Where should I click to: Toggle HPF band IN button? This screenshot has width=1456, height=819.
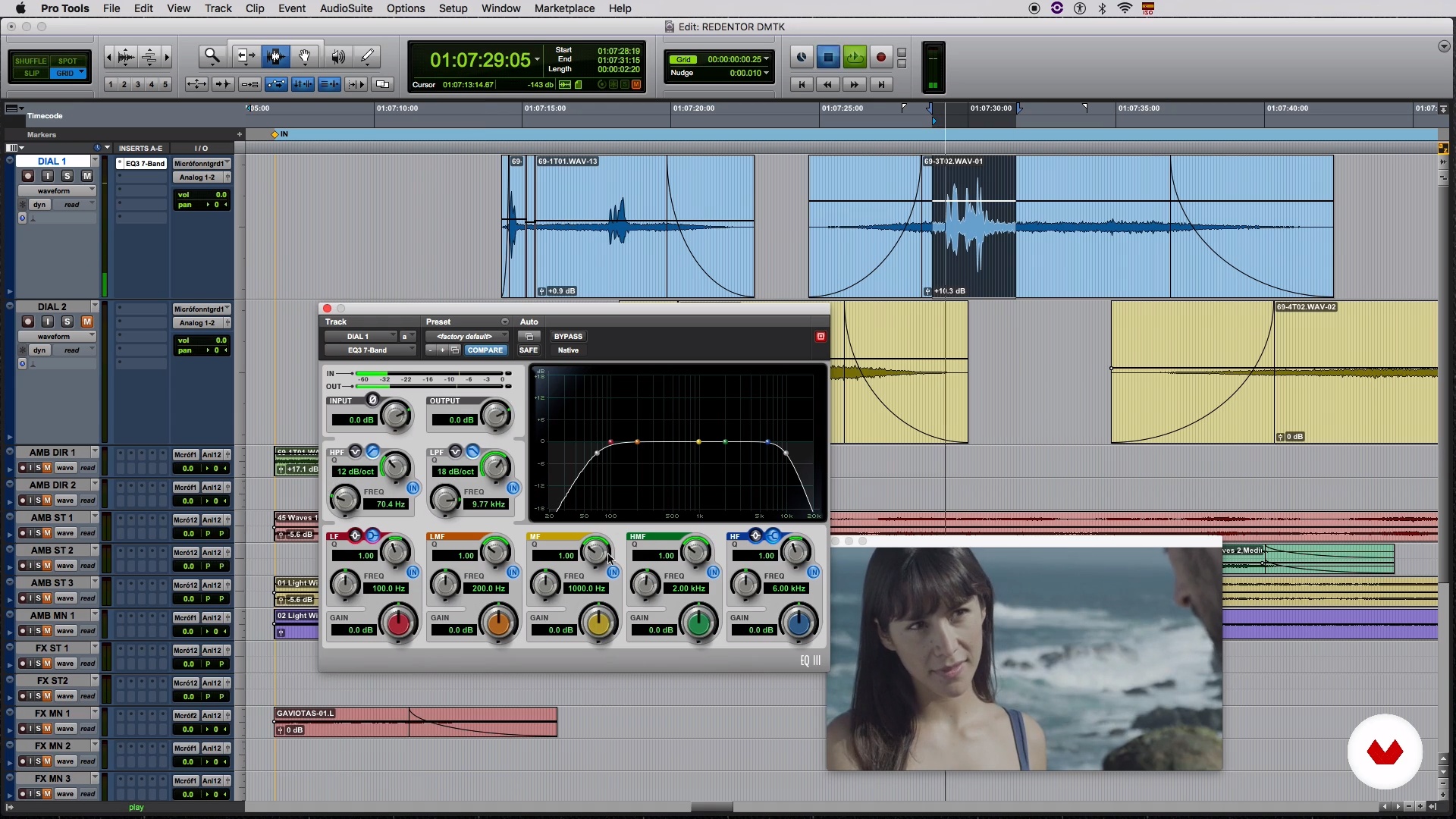(x=413, y=488)
